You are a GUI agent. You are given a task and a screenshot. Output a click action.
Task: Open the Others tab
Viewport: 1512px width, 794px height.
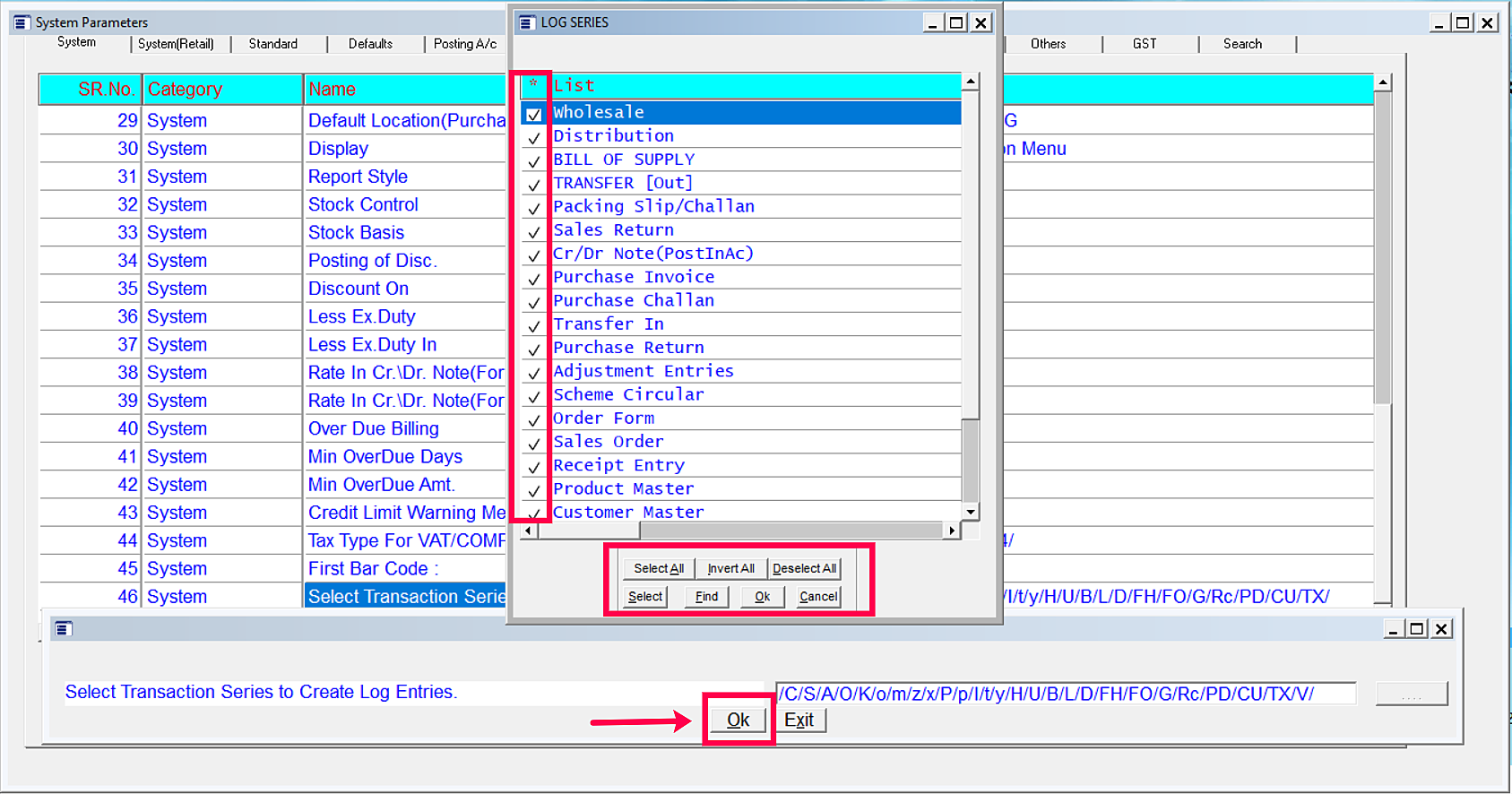point(1048,44)
